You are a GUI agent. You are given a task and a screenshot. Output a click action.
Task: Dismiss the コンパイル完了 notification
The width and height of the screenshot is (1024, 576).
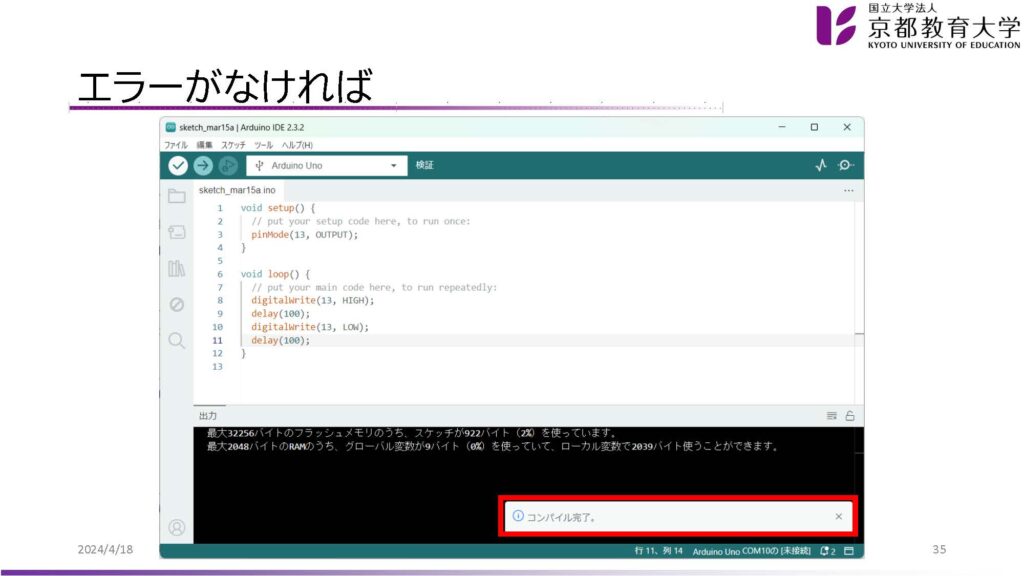[x=839, y=516]
